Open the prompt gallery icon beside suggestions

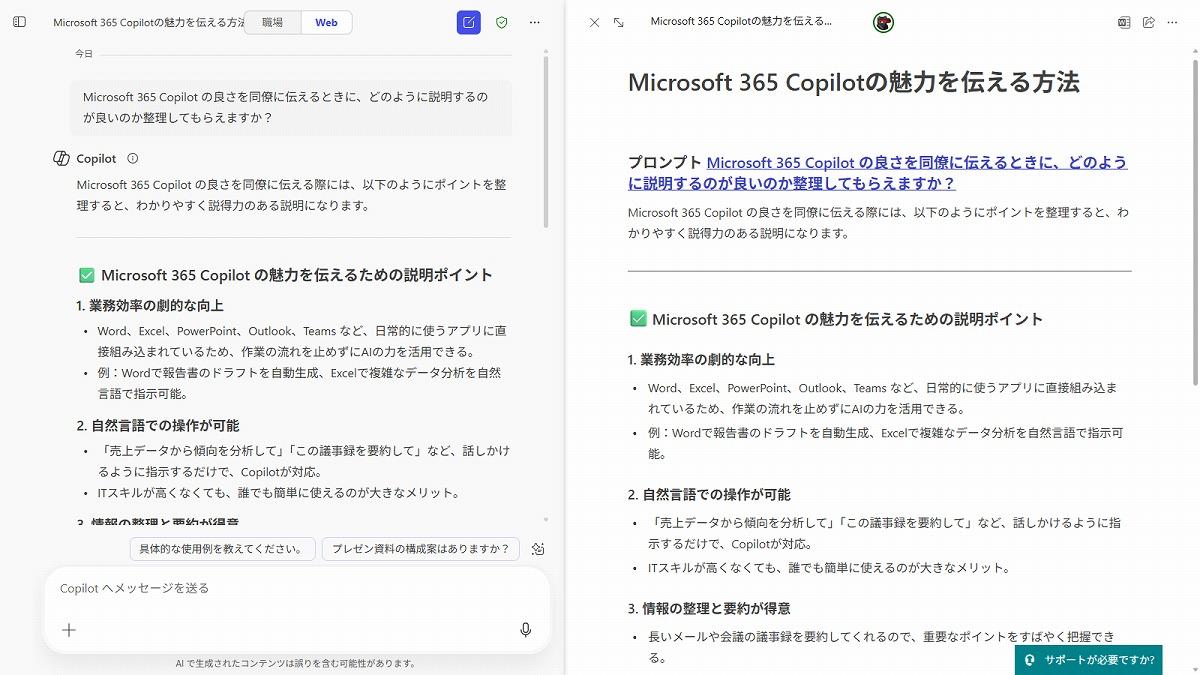[538, 549]
